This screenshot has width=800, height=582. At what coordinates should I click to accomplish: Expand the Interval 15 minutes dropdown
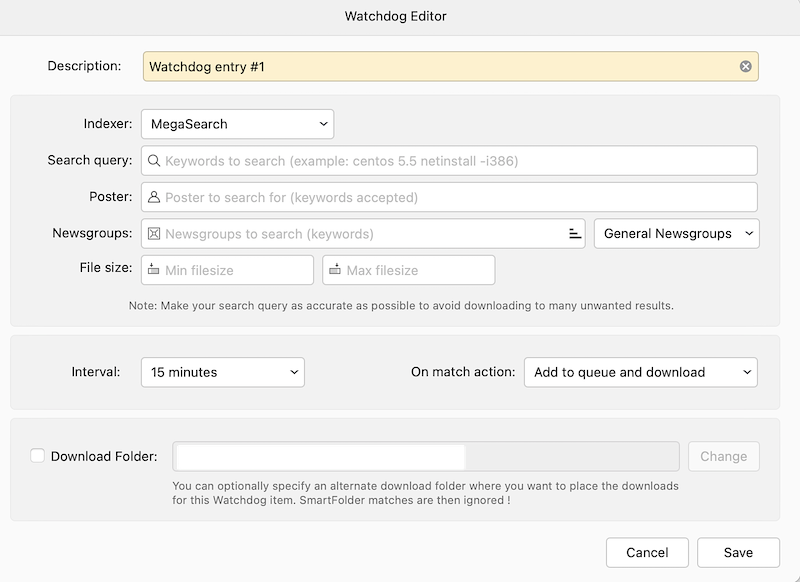click(x=223, y=372)
